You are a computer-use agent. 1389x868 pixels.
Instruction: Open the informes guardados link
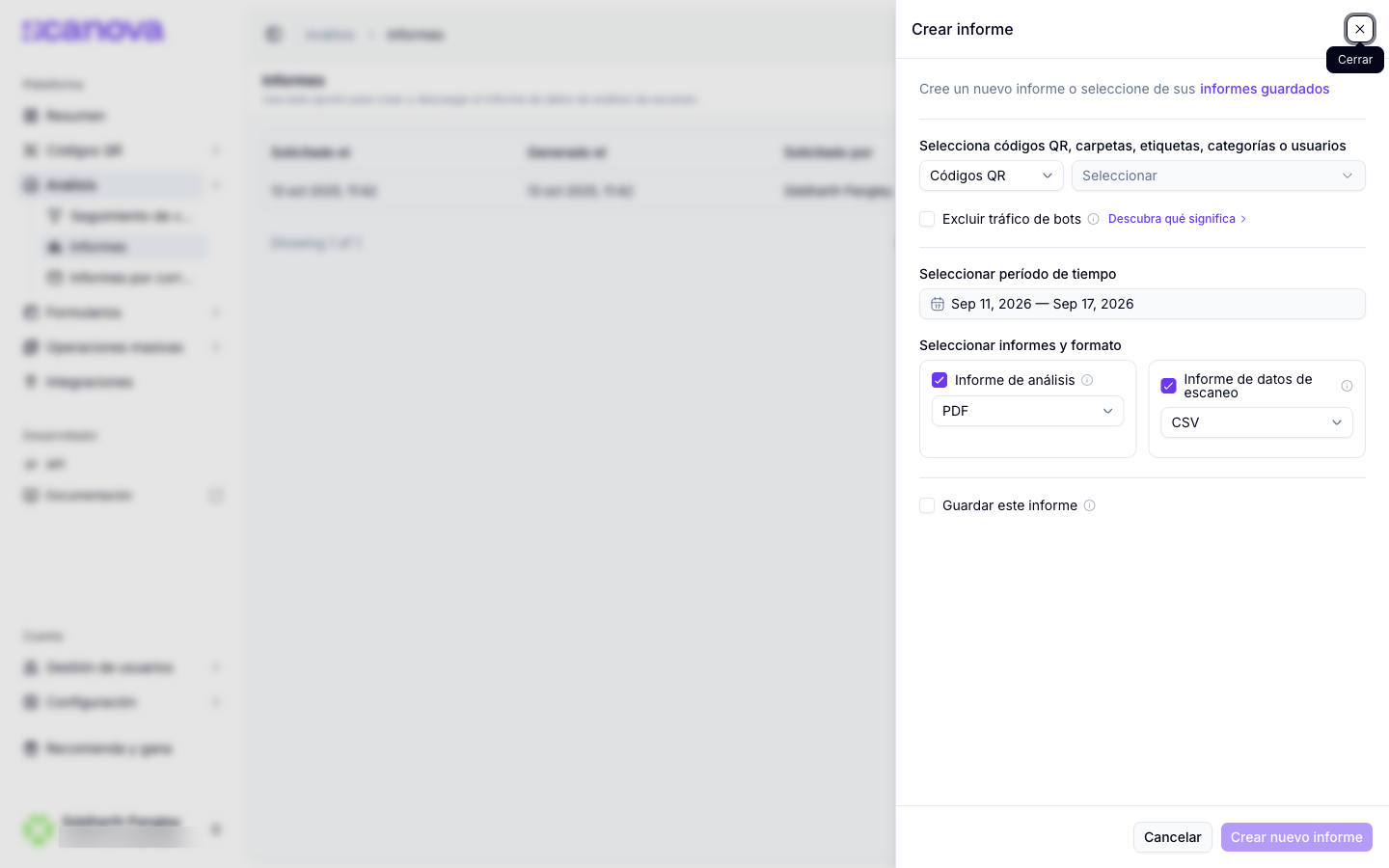1265,89
